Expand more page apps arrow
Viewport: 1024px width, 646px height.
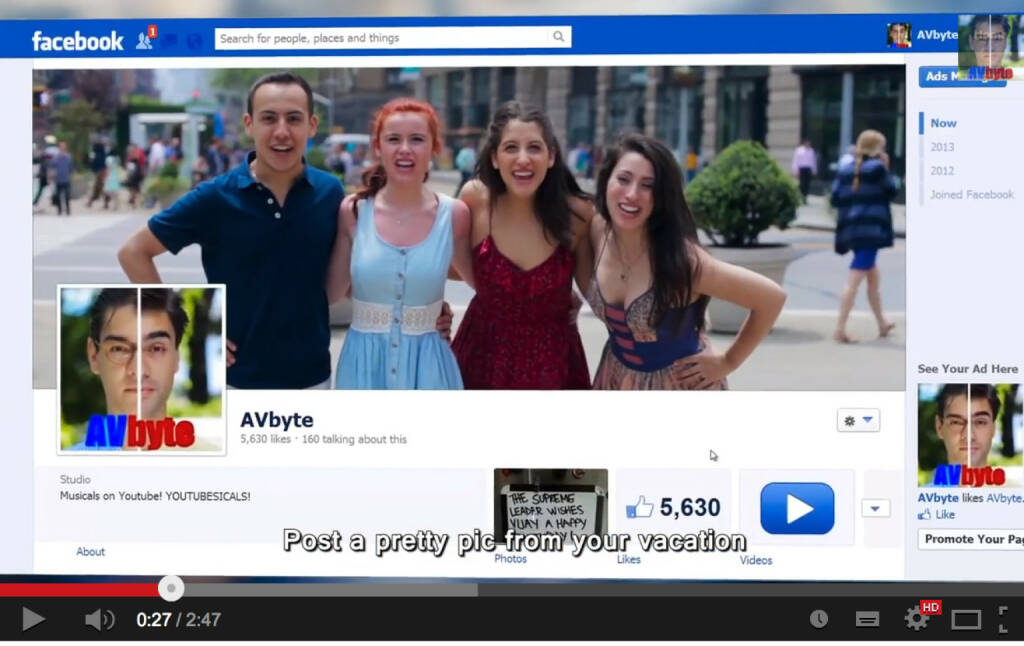pyautogui.click(x=876, y=508)
